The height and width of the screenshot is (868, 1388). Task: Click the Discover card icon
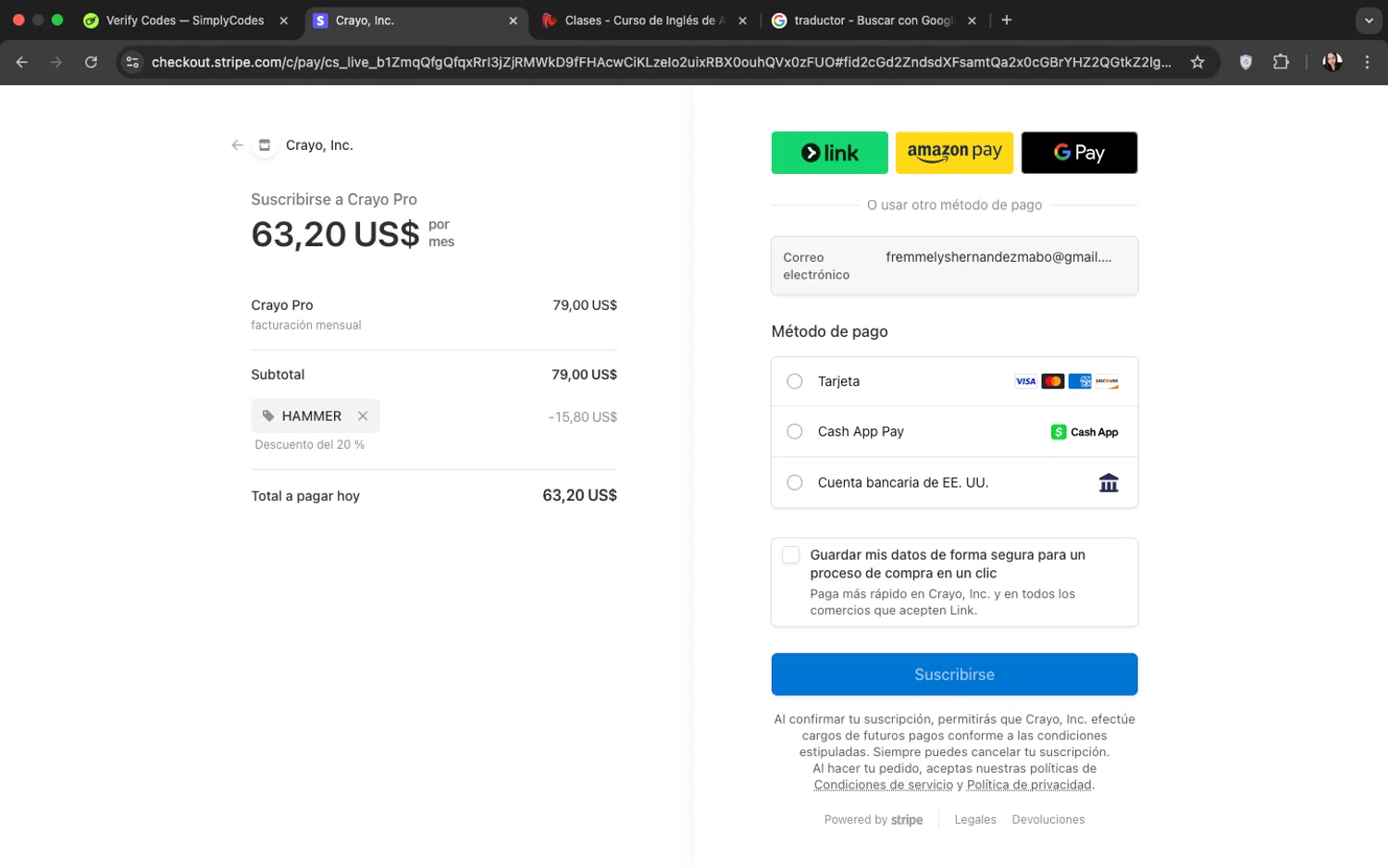point(1107,381)
